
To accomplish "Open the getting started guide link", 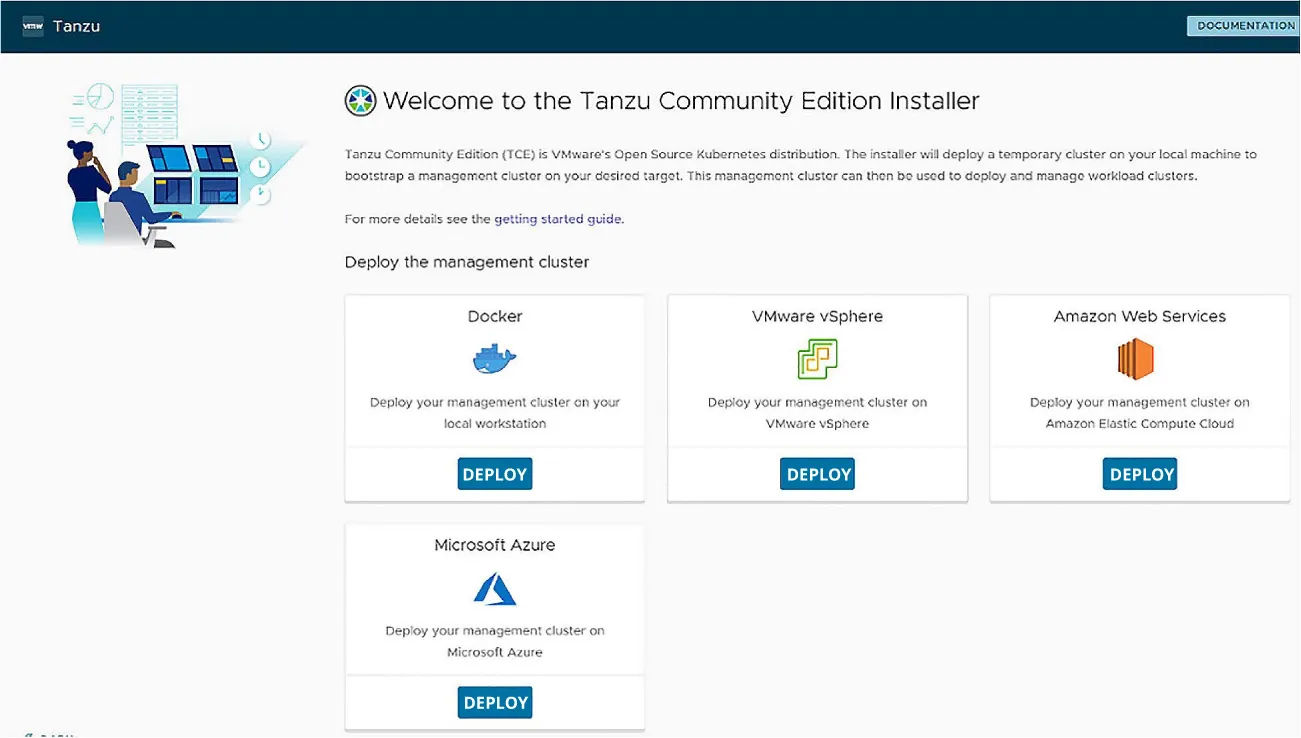I will click(x=558, y=218).
